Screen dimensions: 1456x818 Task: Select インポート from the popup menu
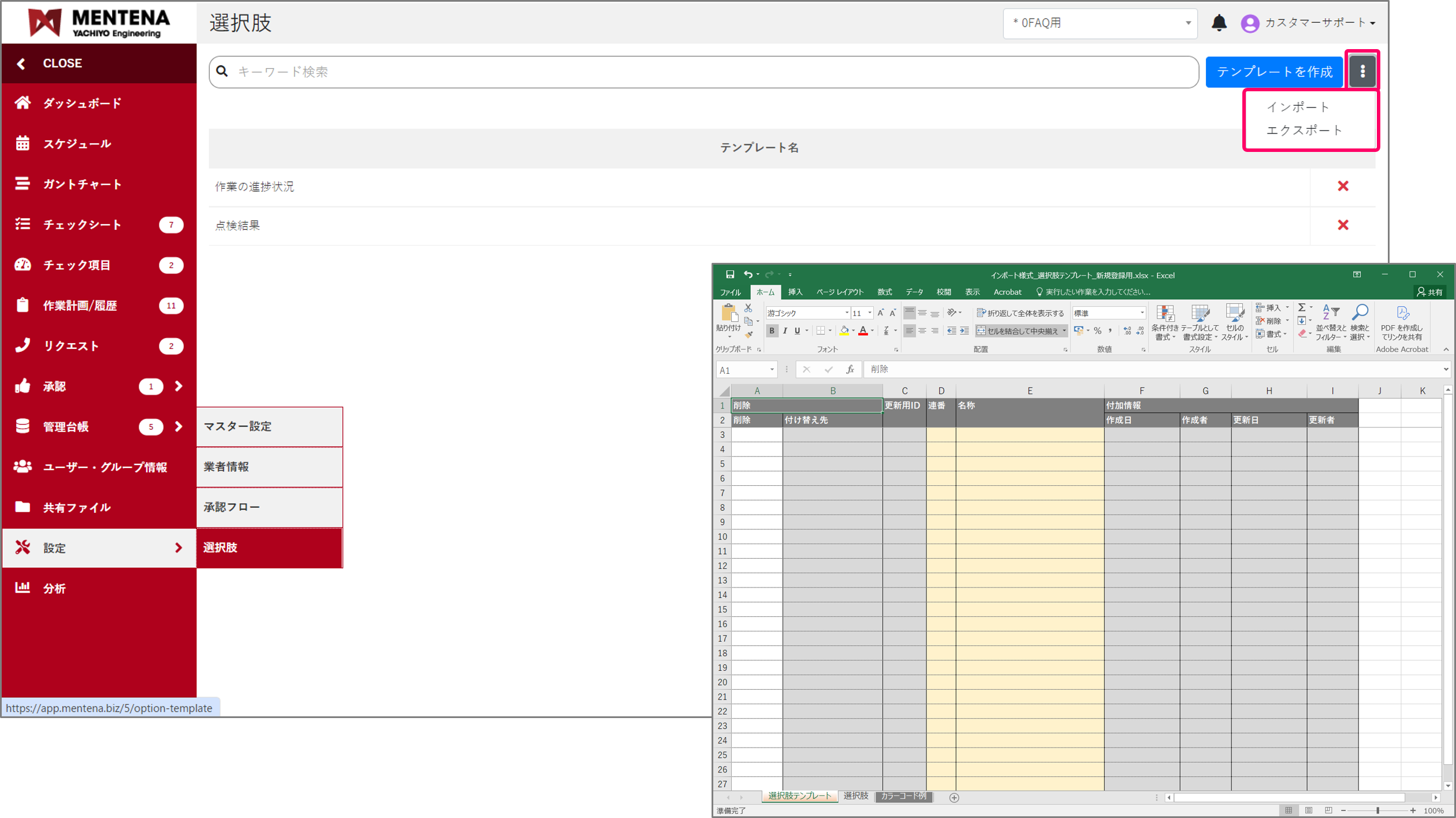tap(1297, 107)
